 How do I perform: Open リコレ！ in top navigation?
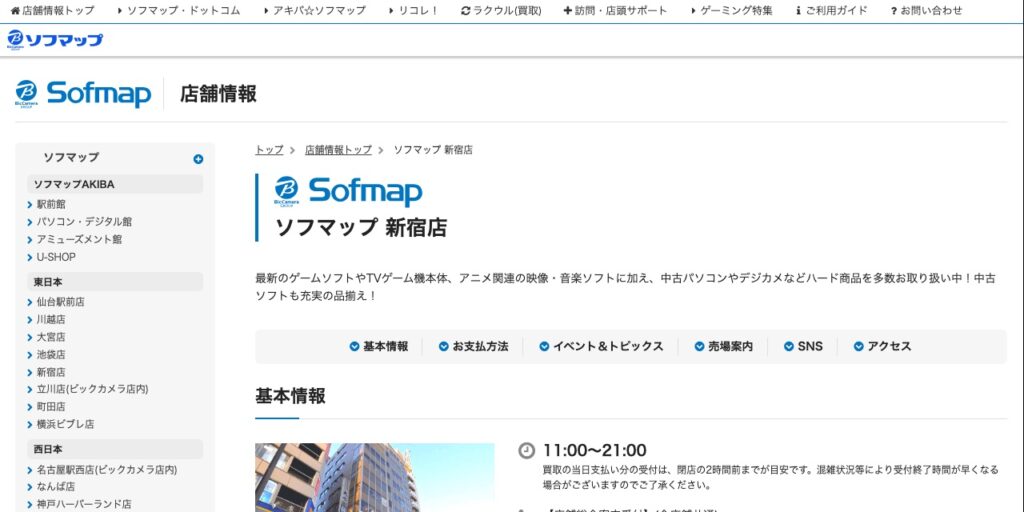click(x=414, y=10)
